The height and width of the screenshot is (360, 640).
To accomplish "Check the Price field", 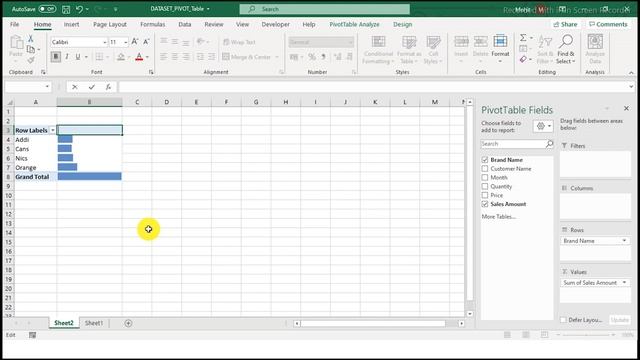I will tap(484, 195).
